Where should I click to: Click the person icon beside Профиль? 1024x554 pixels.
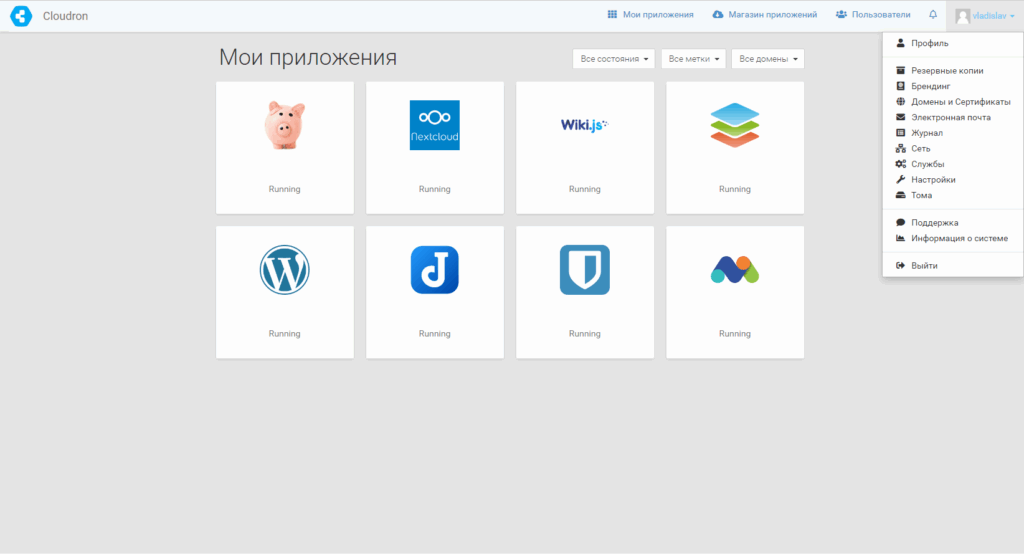901,43
